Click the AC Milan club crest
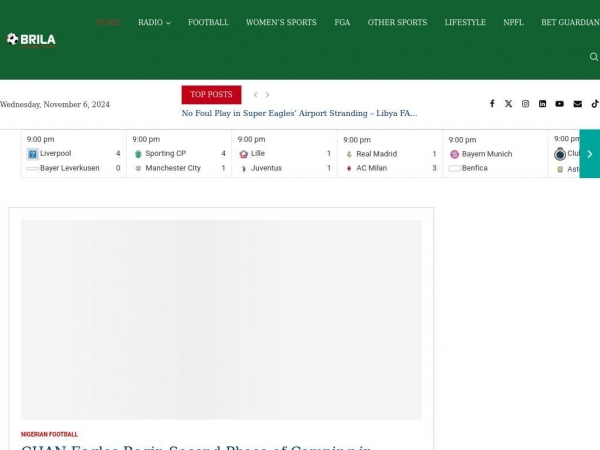 [x=349, y=168]
